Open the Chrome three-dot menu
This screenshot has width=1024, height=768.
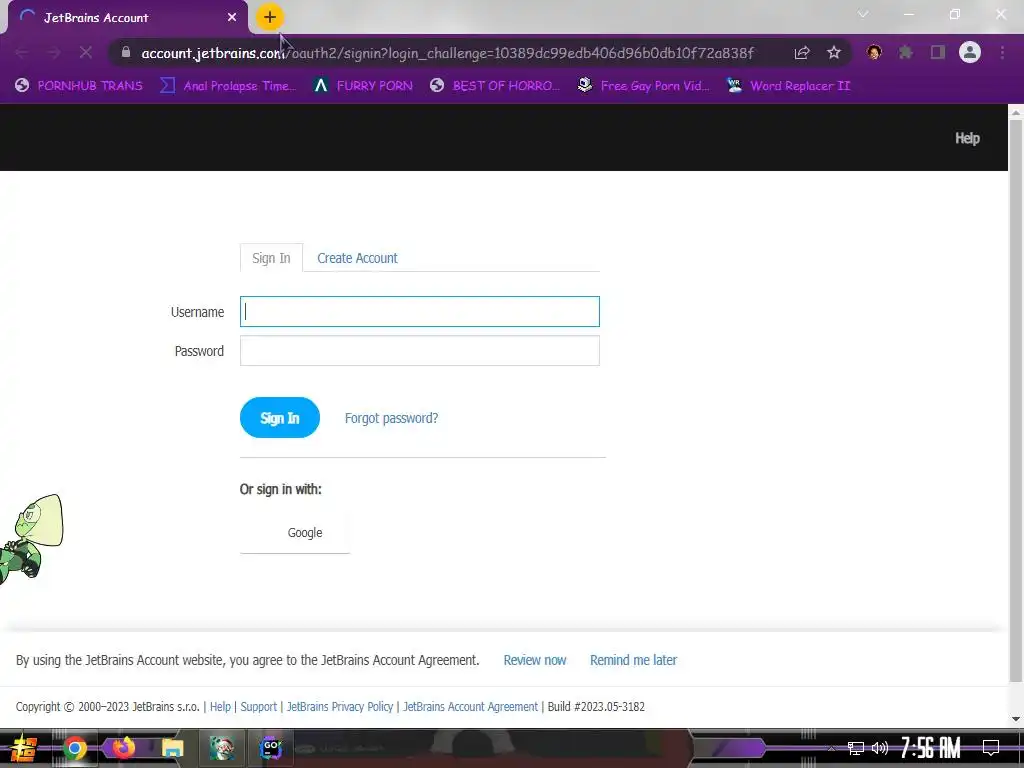click(x=1002, y=52)
